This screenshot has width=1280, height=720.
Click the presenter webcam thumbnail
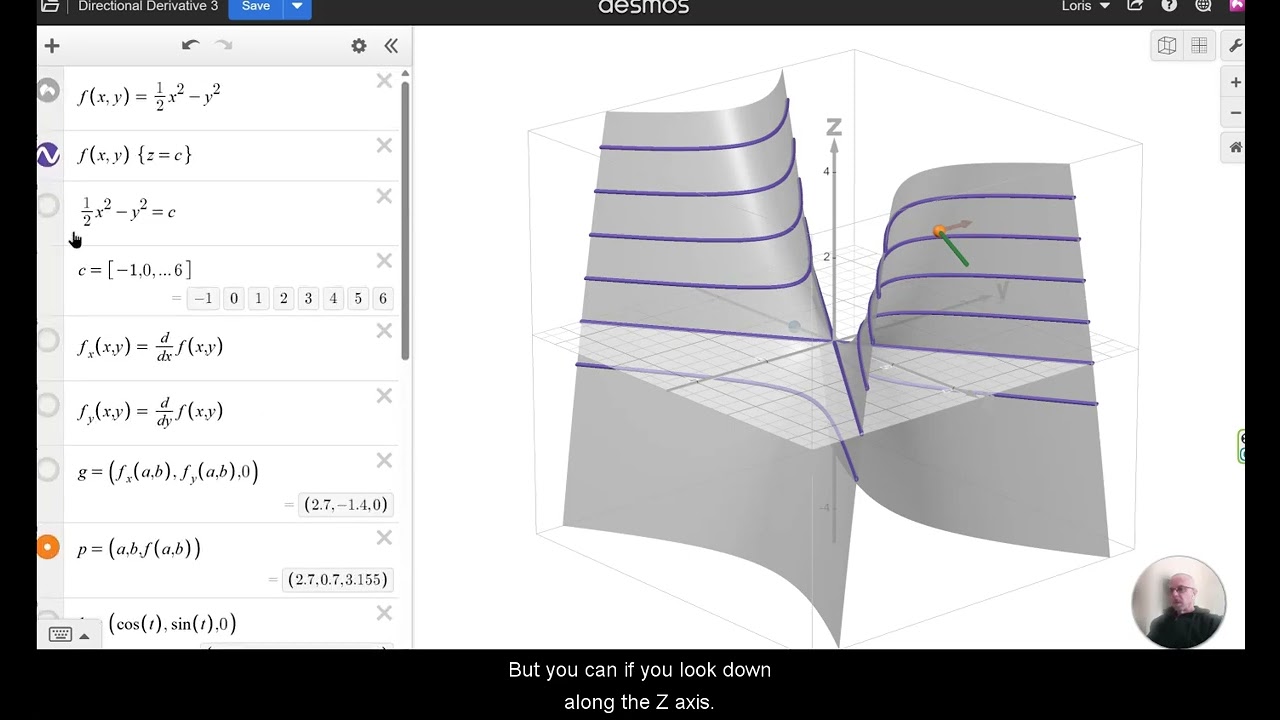(1179, 602)
